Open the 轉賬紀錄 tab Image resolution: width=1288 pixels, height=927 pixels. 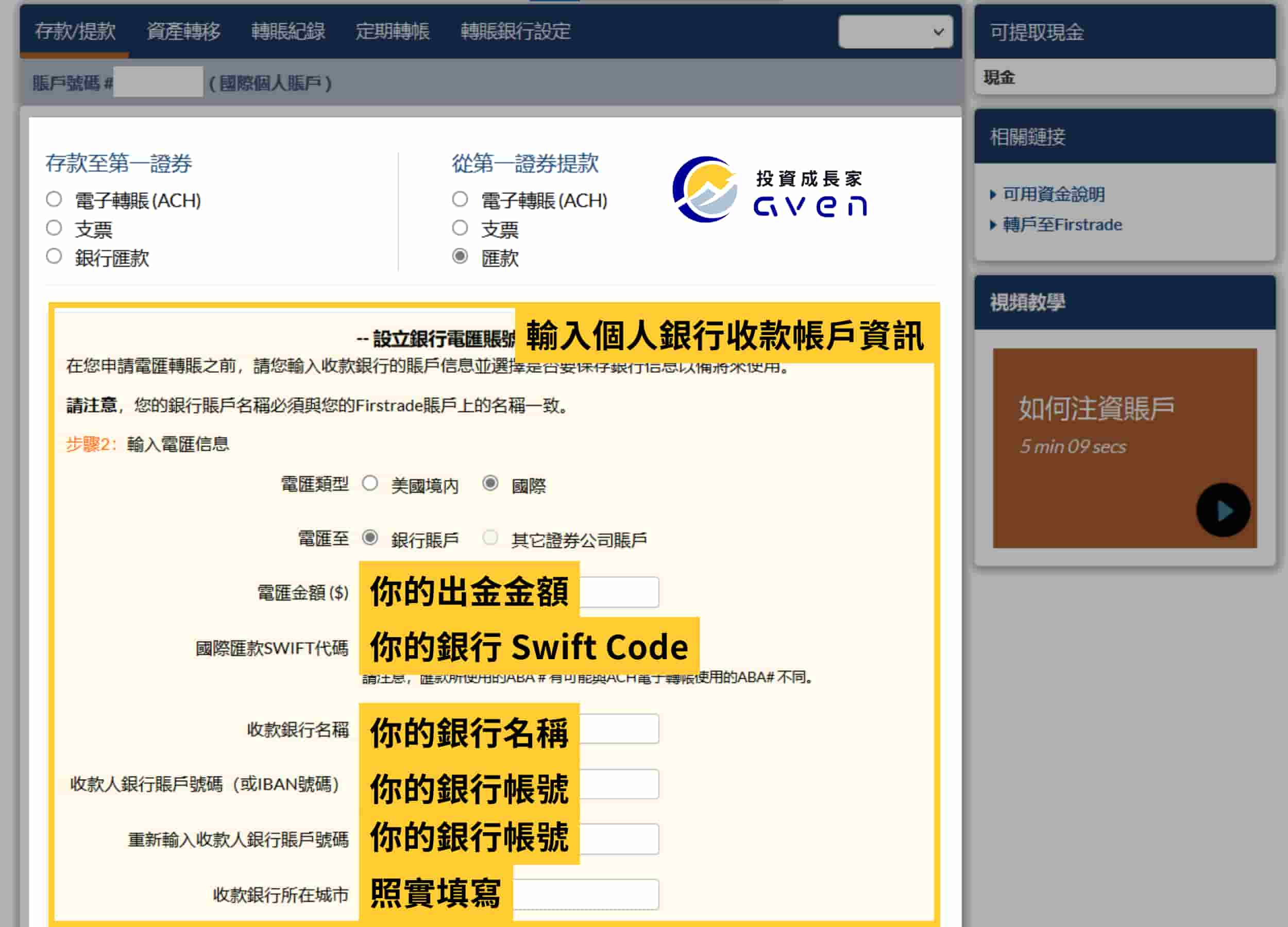(x=288, y=31)
